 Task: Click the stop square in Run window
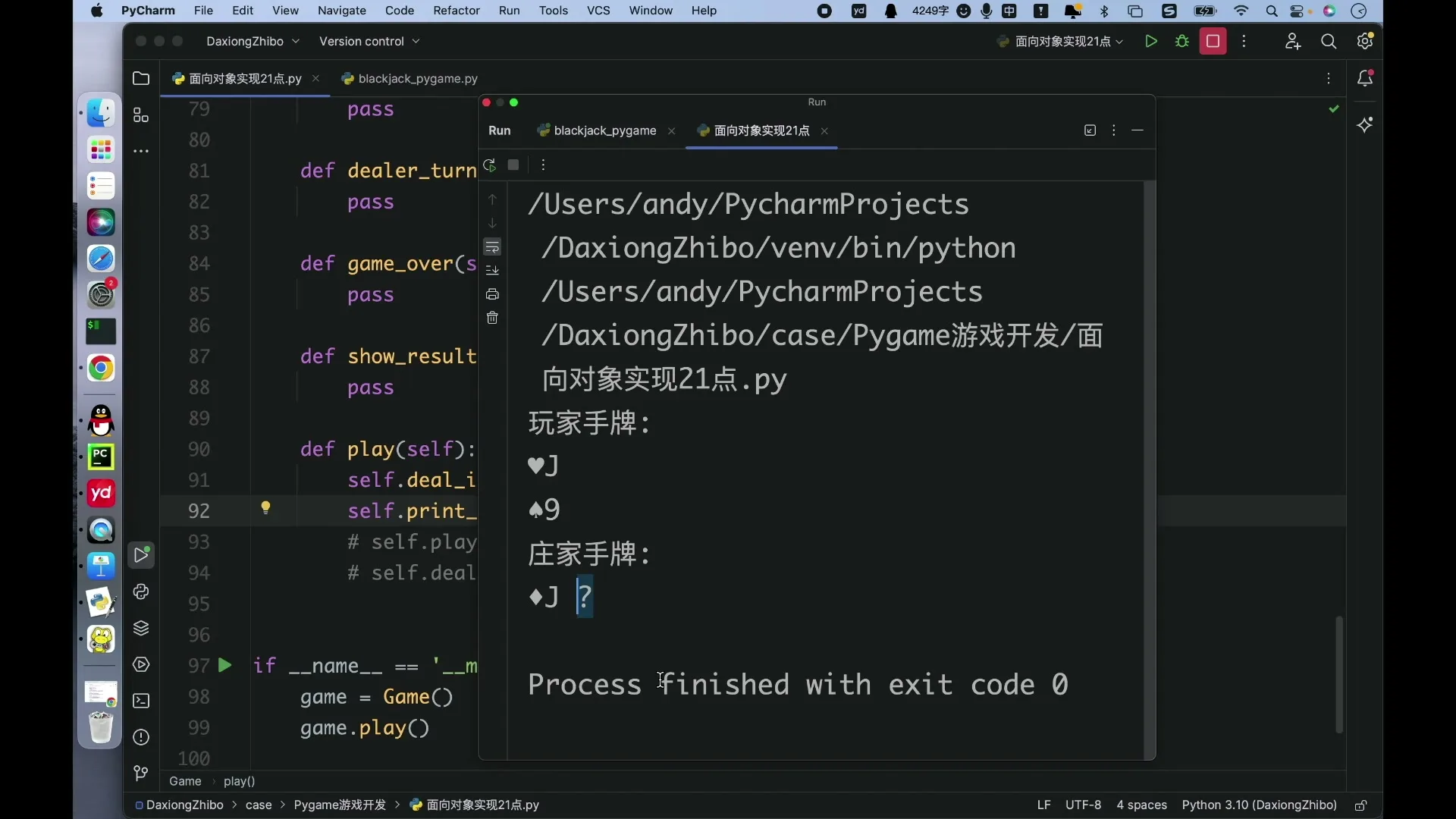(x=513, y=165)
